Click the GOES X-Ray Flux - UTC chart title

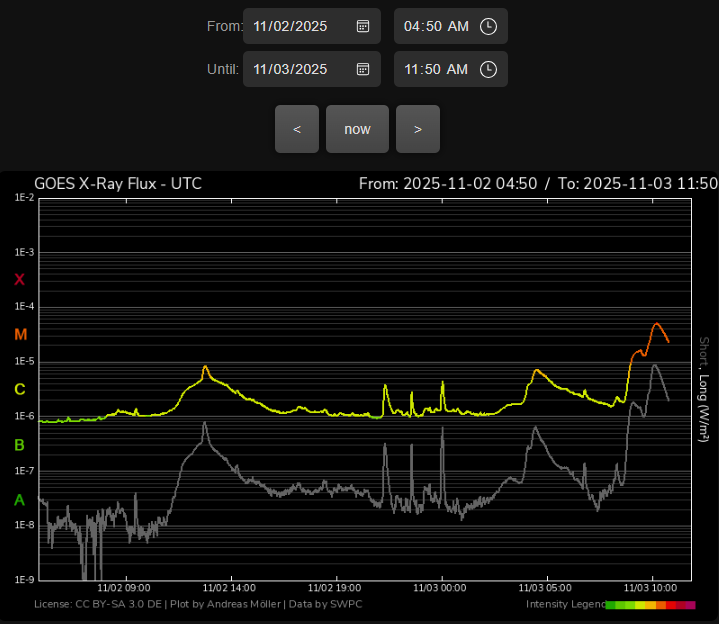coord(118,184)
